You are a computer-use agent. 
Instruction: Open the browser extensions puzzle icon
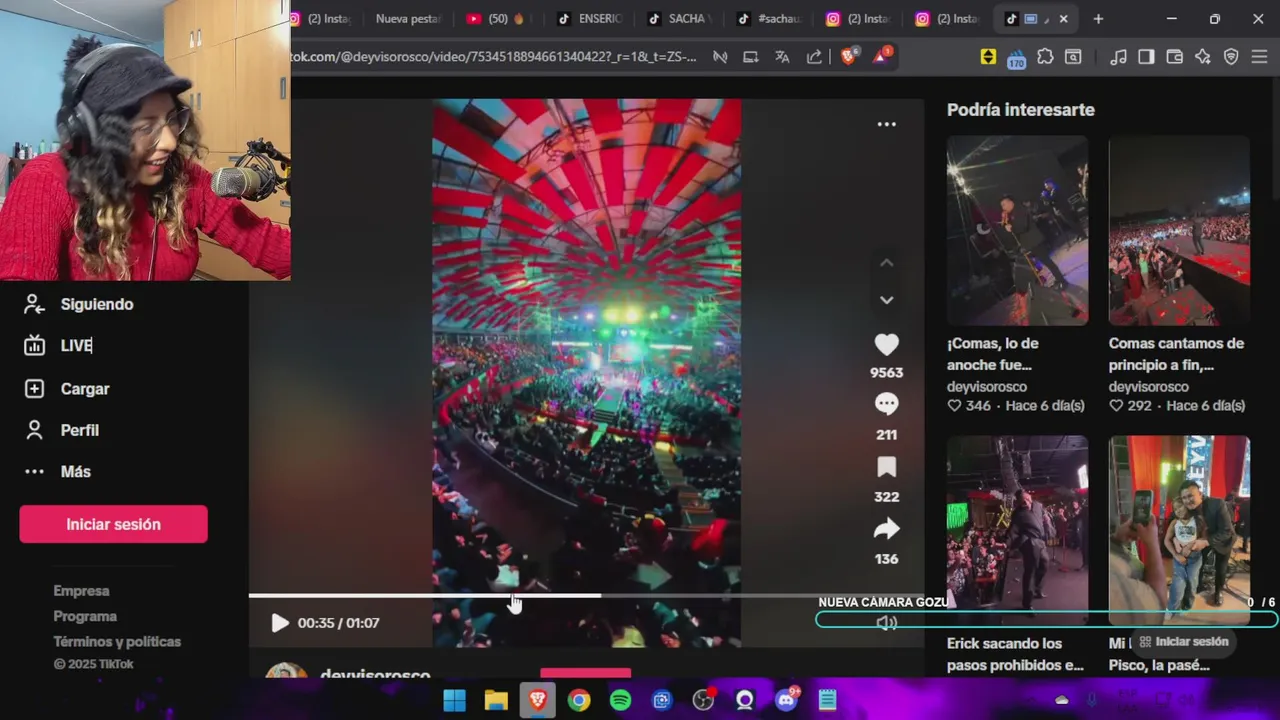(x=1045, y=57)
